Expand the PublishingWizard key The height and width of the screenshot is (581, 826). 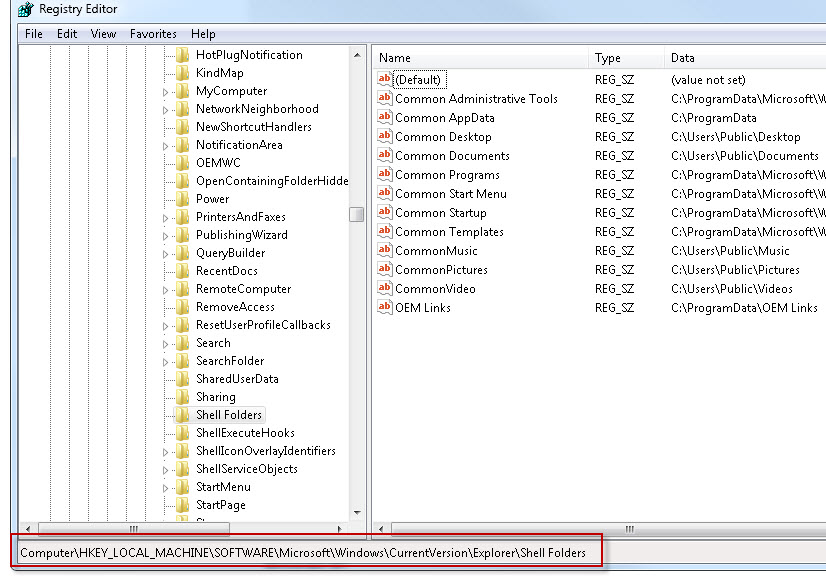(165, 236)
